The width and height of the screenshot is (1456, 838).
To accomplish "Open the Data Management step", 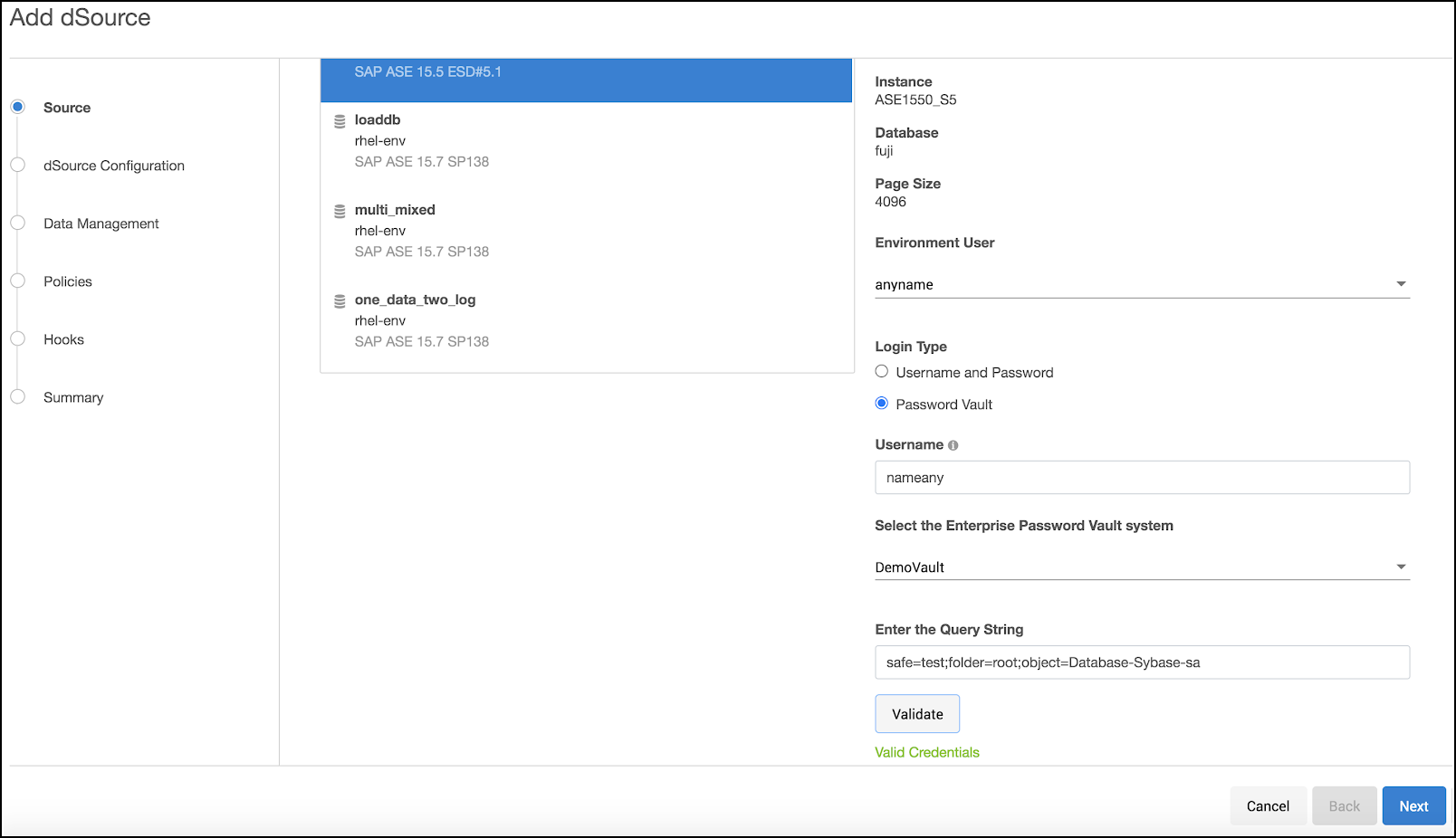I will pyautogui.click(x=101, y=224).
